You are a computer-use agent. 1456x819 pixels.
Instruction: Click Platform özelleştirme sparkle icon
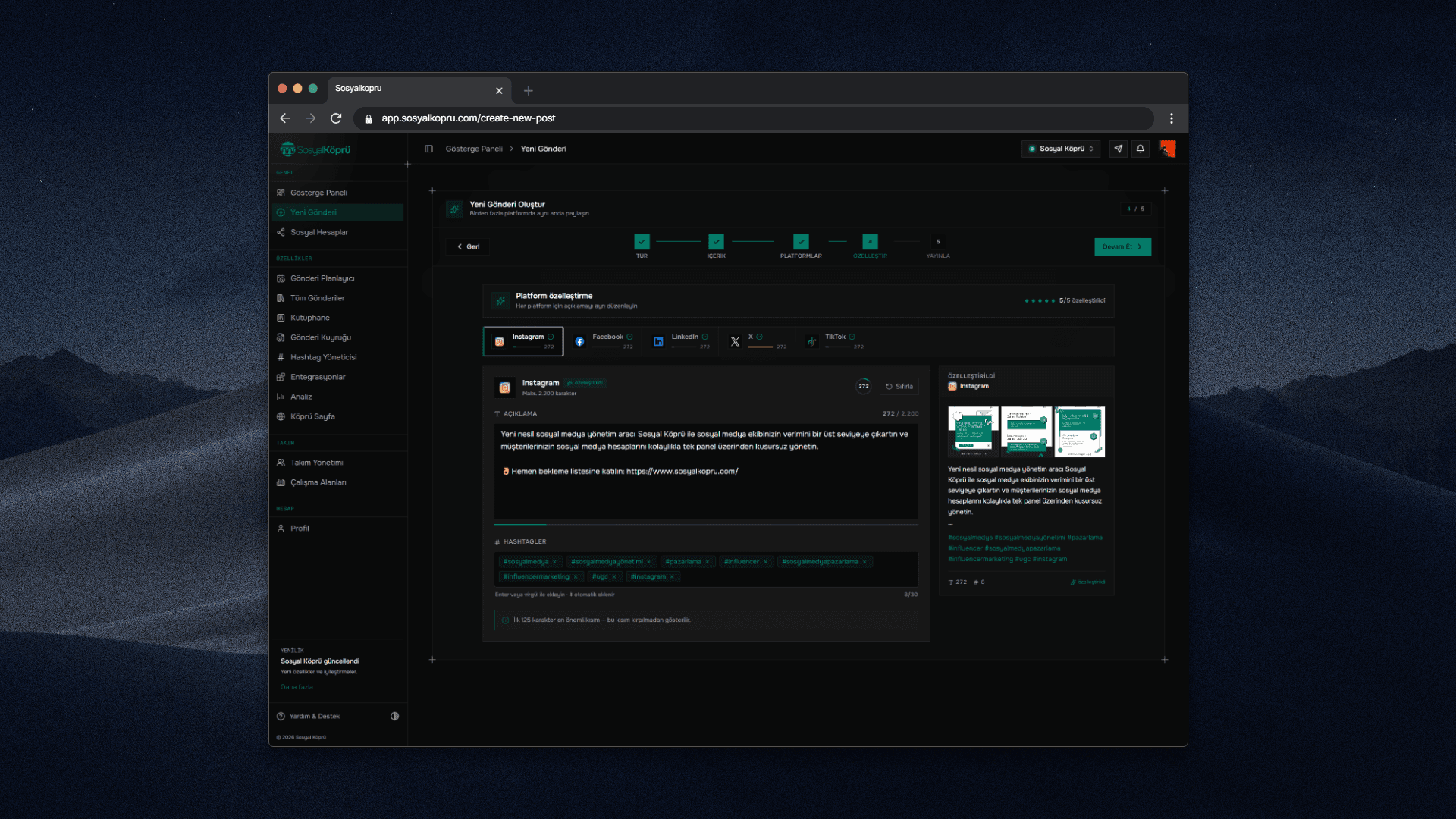pyautogui.click(x=500, y=301)
